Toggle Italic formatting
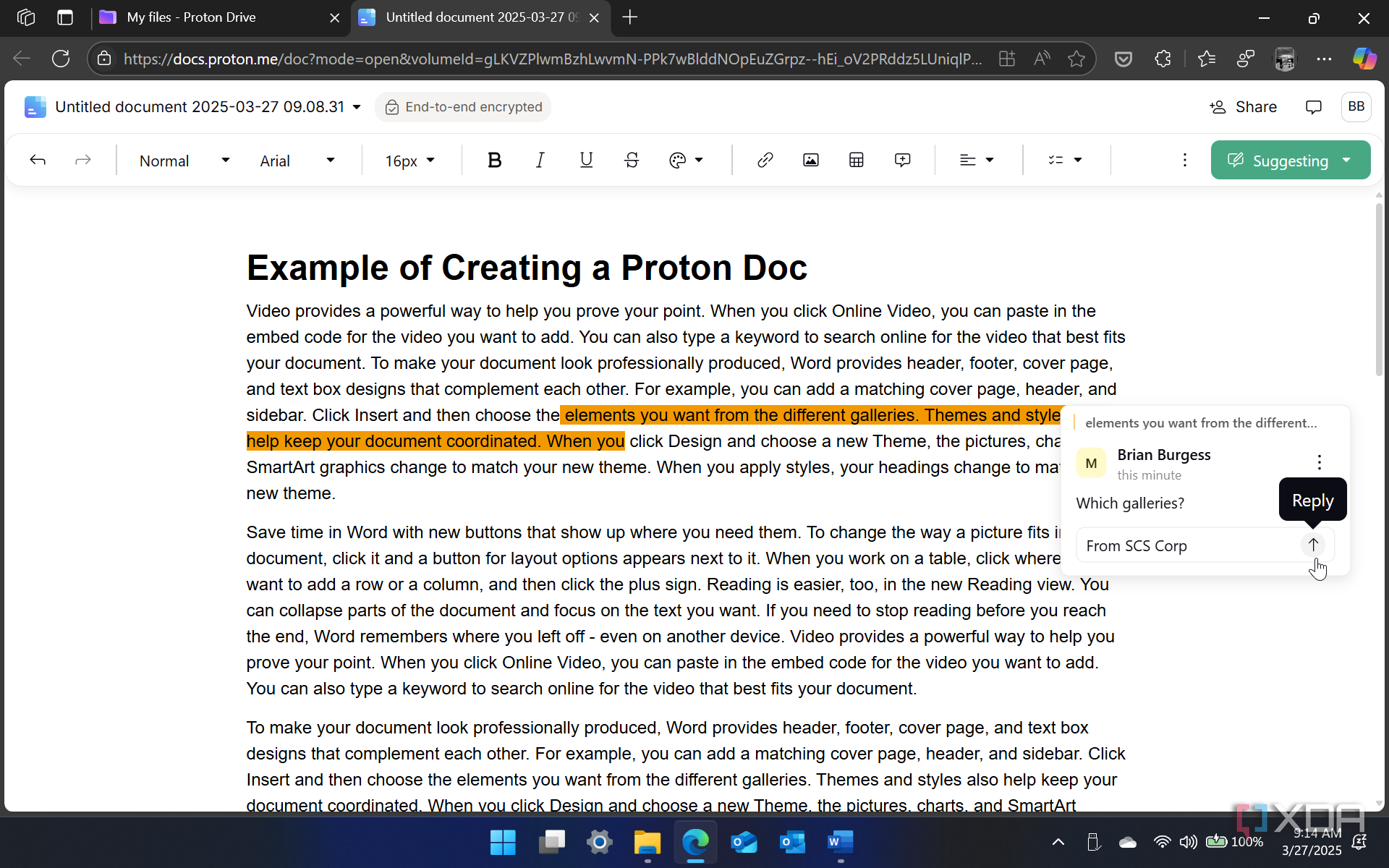 coord(540,160)
